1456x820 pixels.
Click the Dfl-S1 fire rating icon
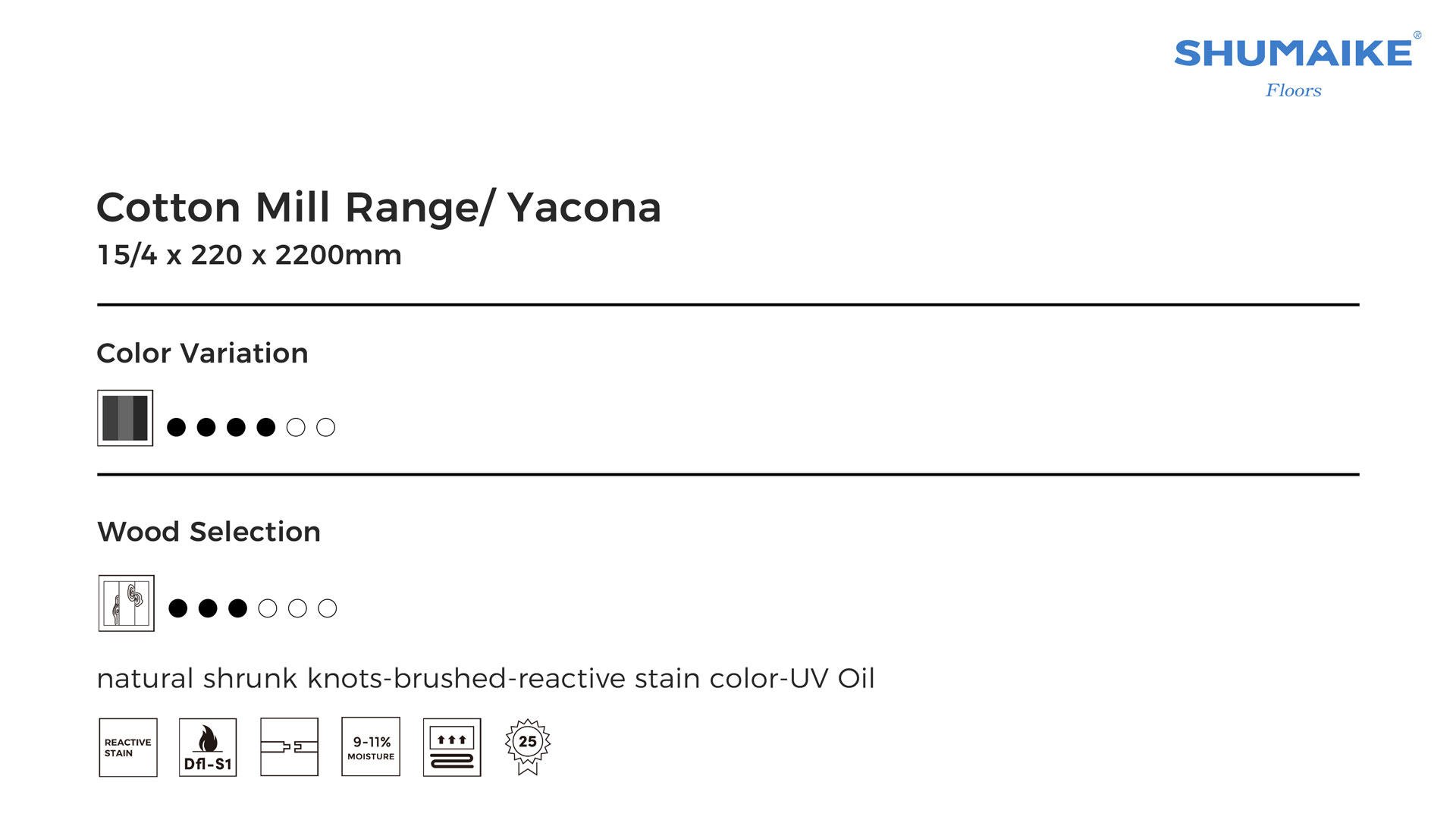(x=208, y=747)
